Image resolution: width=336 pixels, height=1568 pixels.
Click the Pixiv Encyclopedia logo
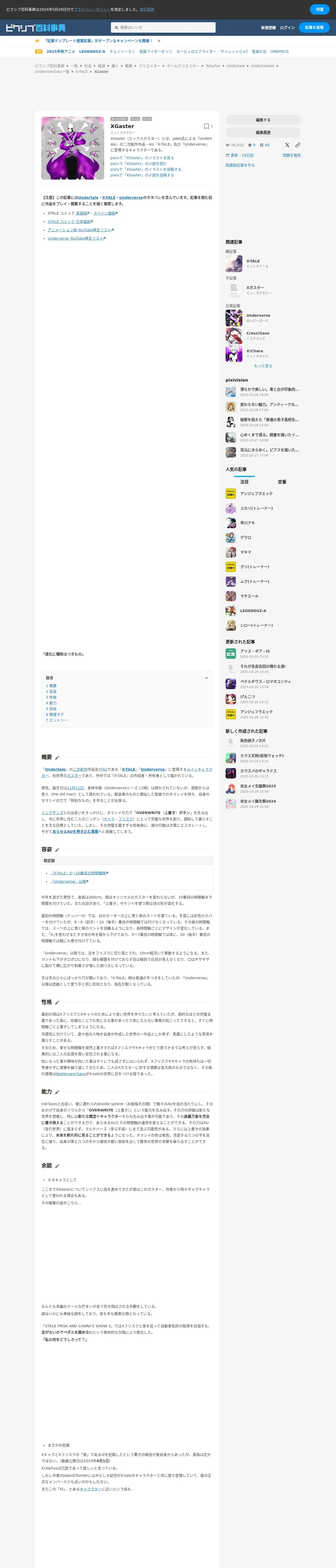click(x=35, y=28)
